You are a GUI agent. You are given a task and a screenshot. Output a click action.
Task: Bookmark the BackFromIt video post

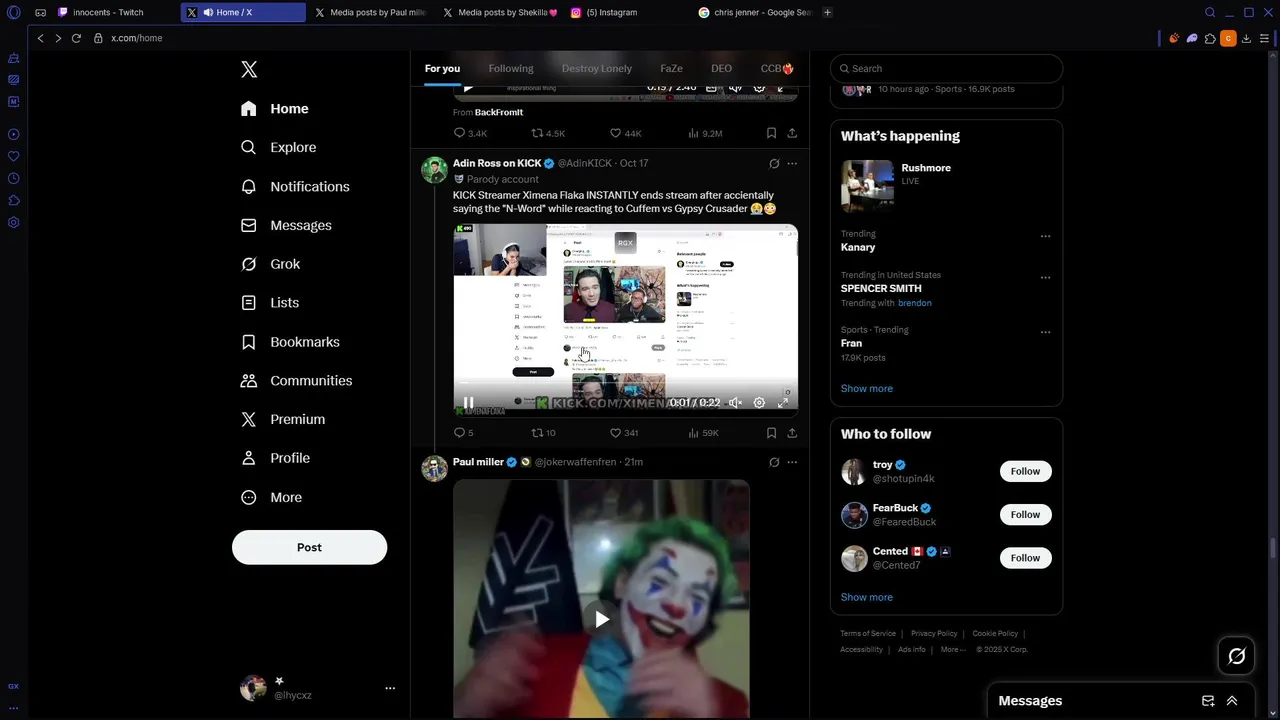click(771, 133)
